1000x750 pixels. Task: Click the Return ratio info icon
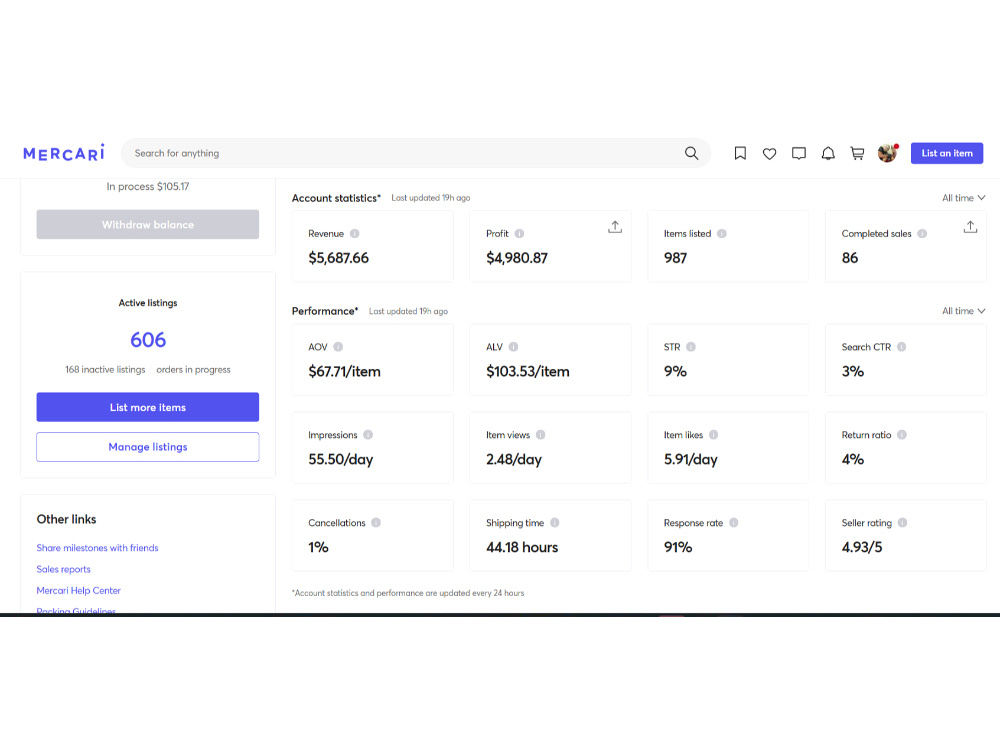pos(902,435)
